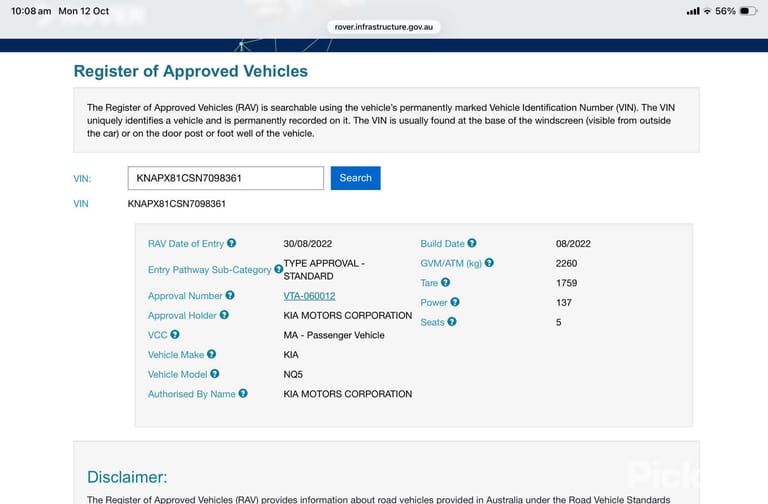Open help icon beside Authorised By Name
Image resolution: width=768 pixels, height=504 pixels.
tap(243, 393)
